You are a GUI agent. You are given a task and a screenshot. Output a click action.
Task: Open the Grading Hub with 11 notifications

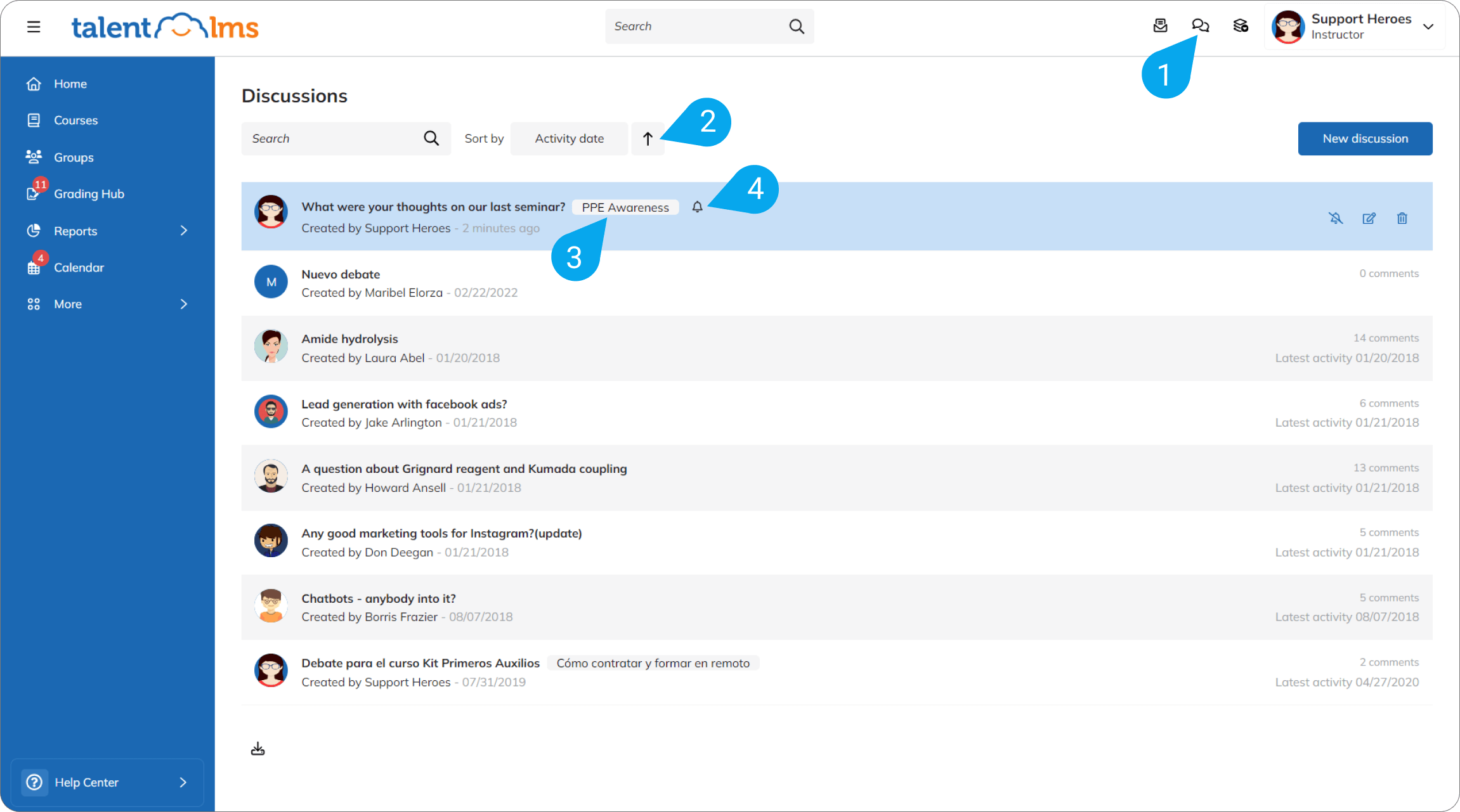pyautogui.click(x=89, y=193)
